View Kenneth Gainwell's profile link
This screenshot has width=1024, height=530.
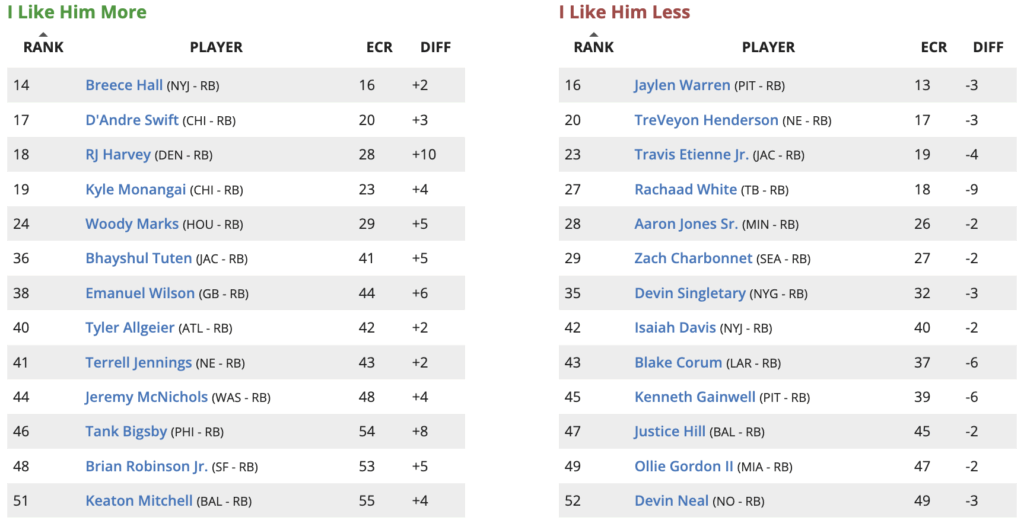(695, 397)
